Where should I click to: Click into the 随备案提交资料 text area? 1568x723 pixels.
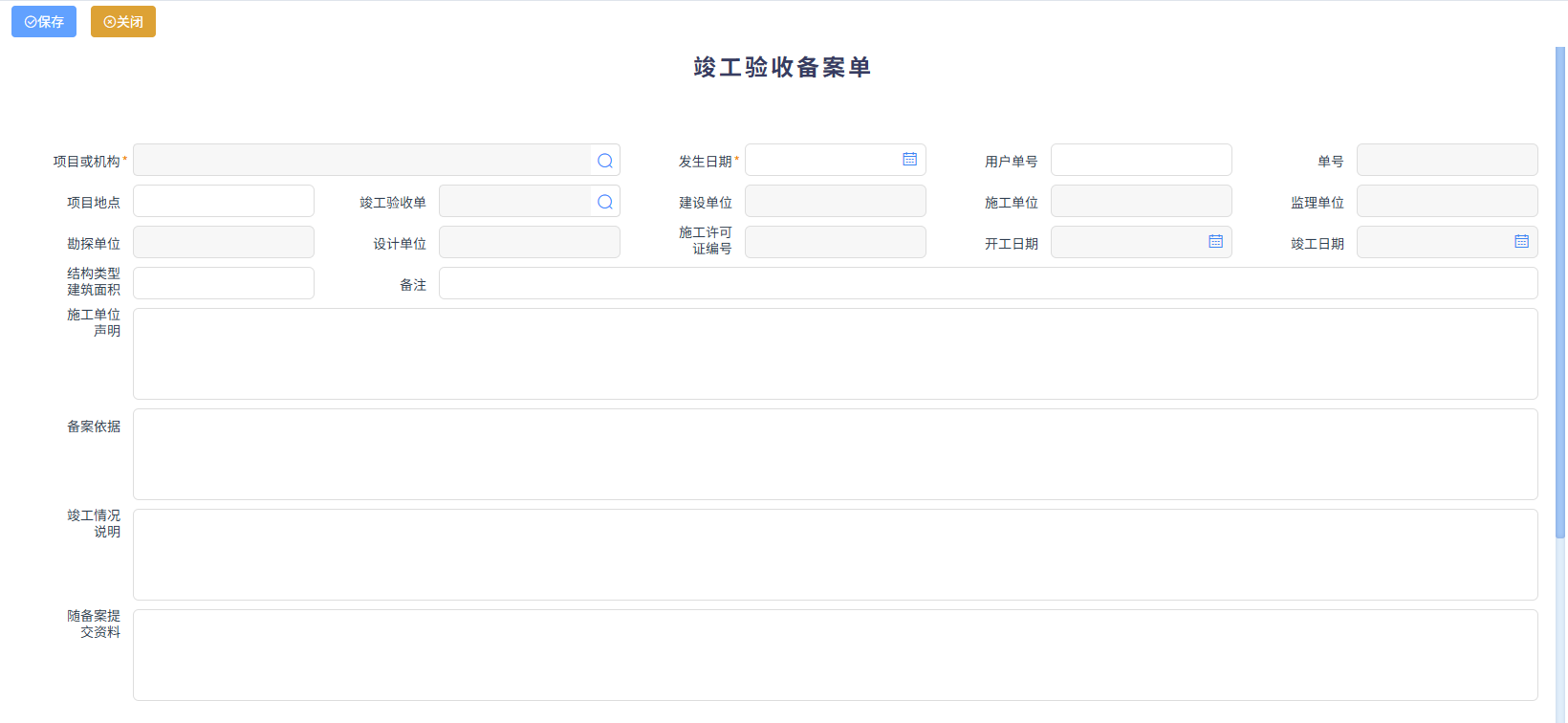pos(836,655)
